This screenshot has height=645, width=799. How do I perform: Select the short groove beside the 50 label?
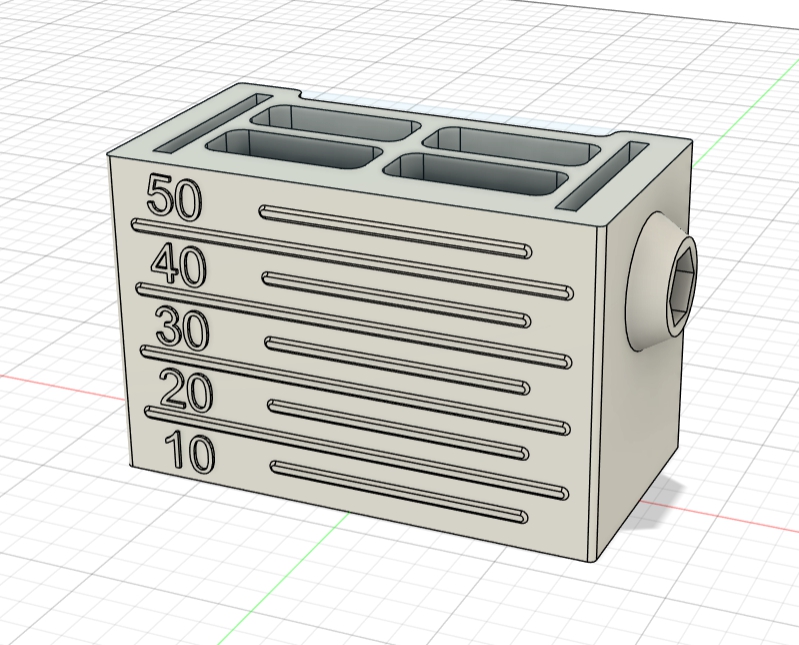click(x=395, y=230)
